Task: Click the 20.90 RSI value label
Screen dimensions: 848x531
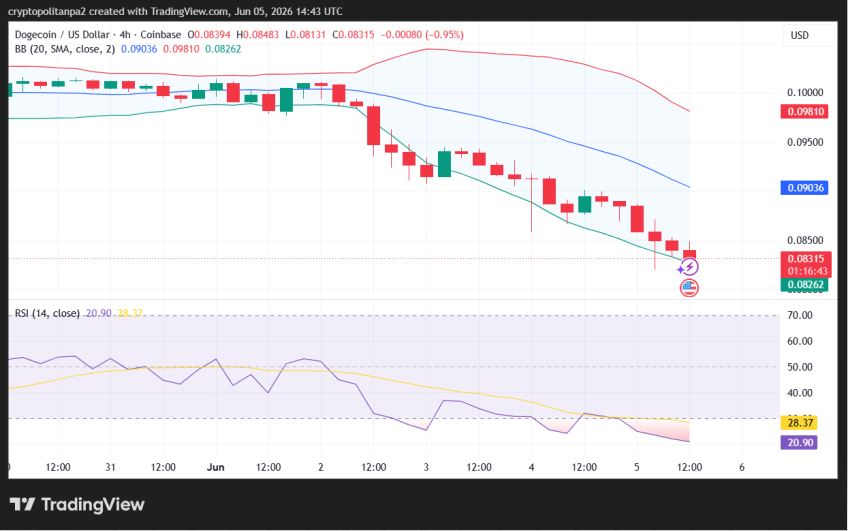Action: pos(799,443)
